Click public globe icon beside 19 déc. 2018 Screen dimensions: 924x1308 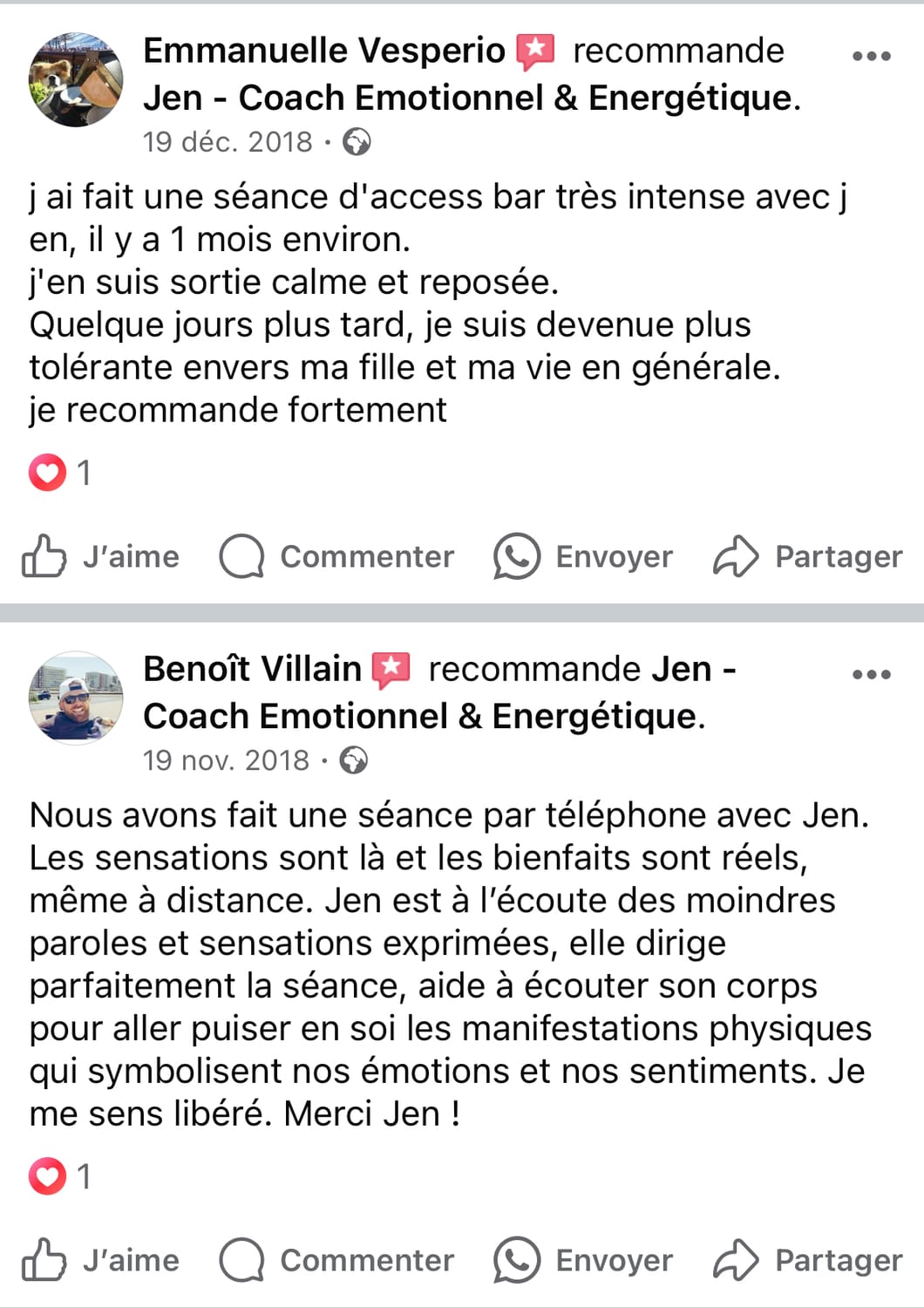pos(356,141)
